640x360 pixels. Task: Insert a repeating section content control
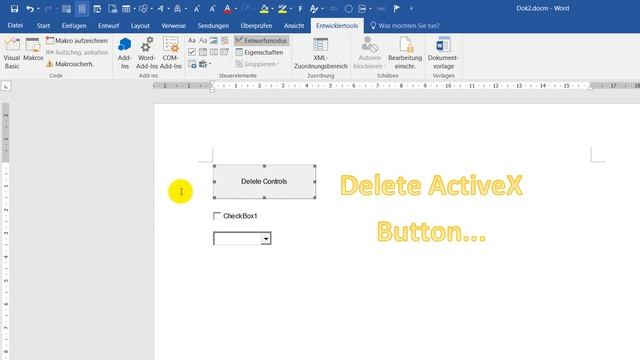point(192,64)
